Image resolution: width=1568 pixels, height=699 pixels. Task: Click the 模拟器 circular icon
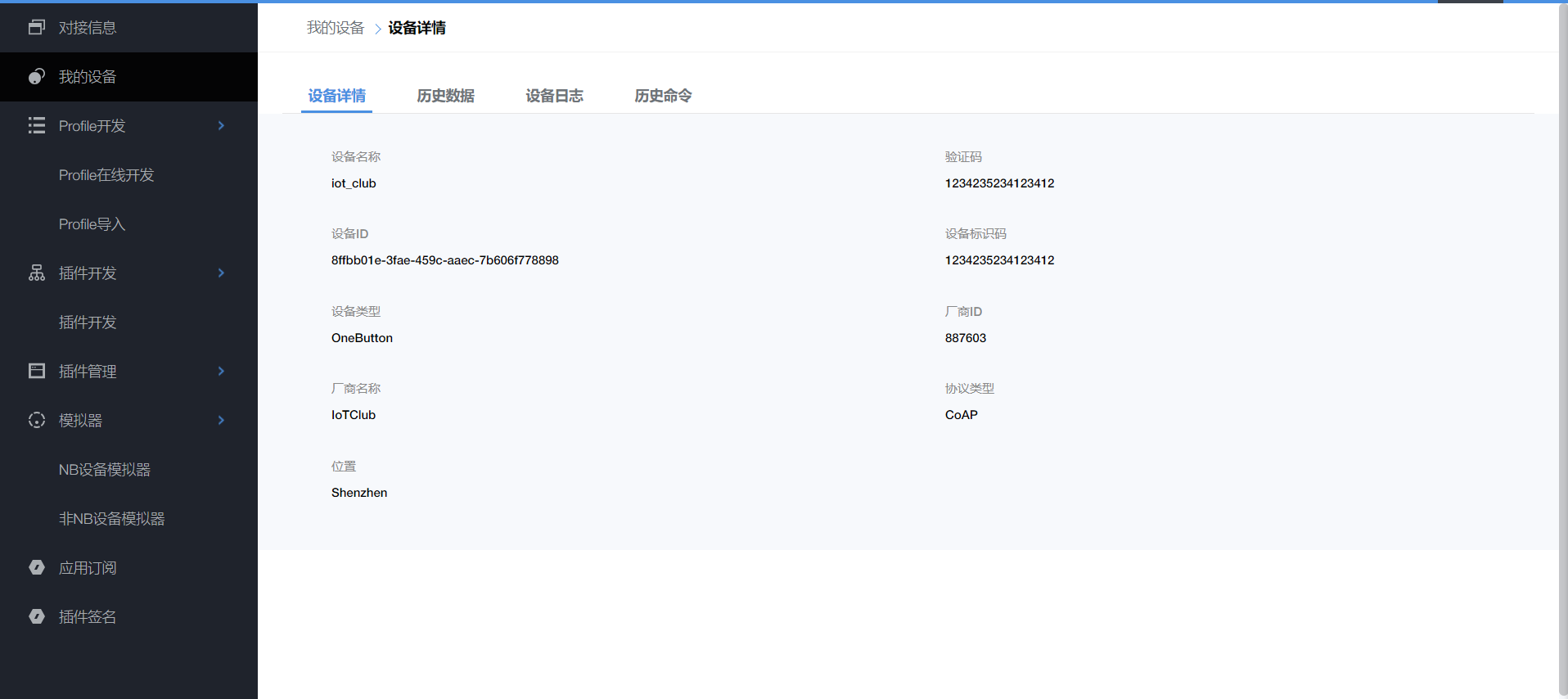tap(37, 420)
